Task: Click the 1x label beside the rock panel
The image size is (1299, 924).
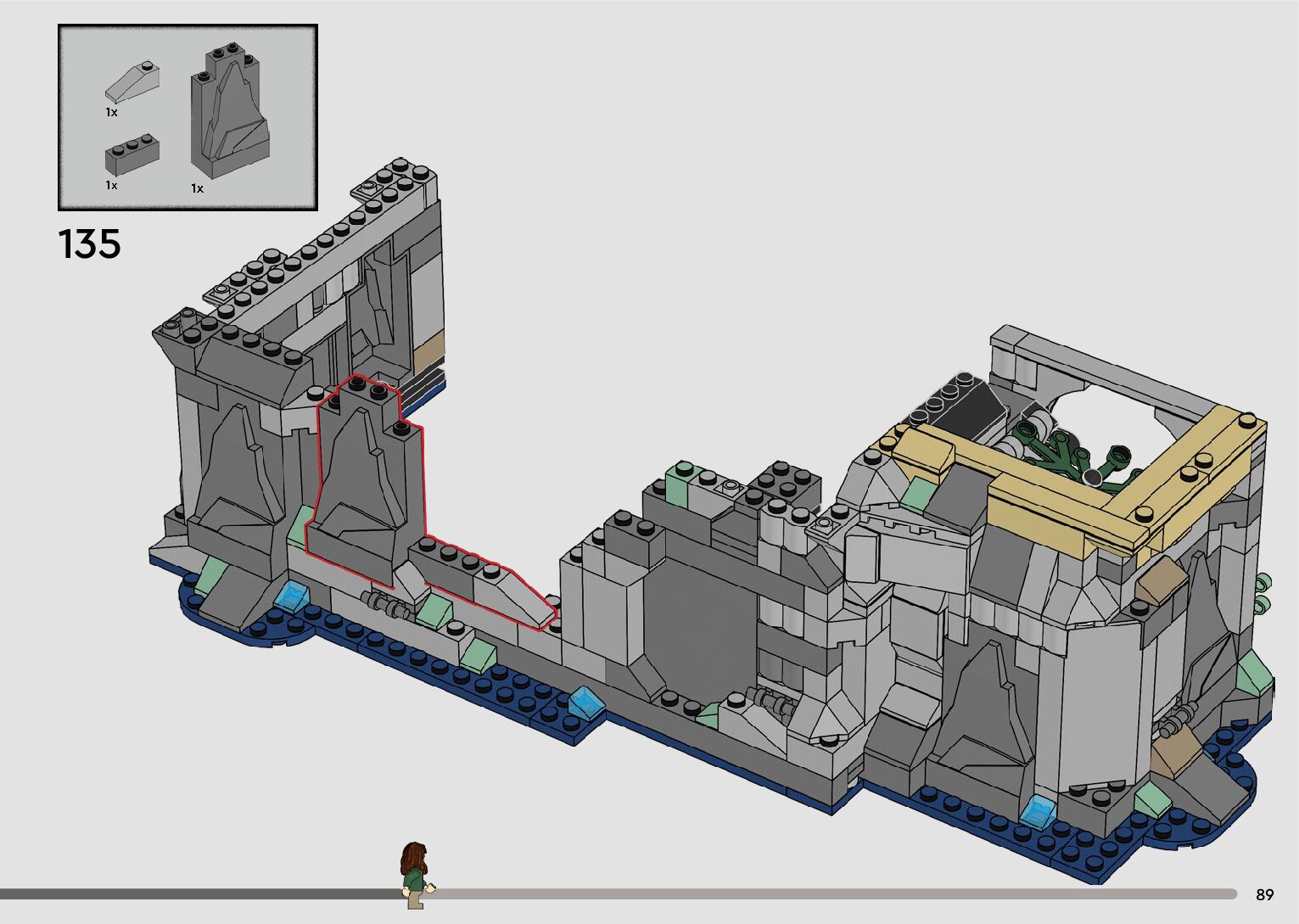Action: click(x=197, y=188)
